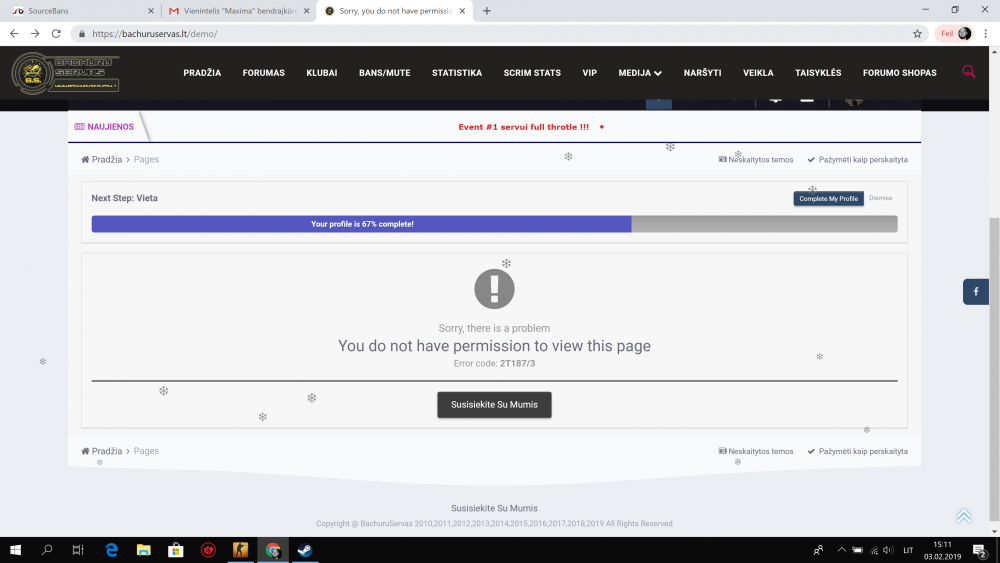Viewport: 1000px width, 563px height.
Task: Click the Bachuru Servas site logo
Action: click(65, 73)
